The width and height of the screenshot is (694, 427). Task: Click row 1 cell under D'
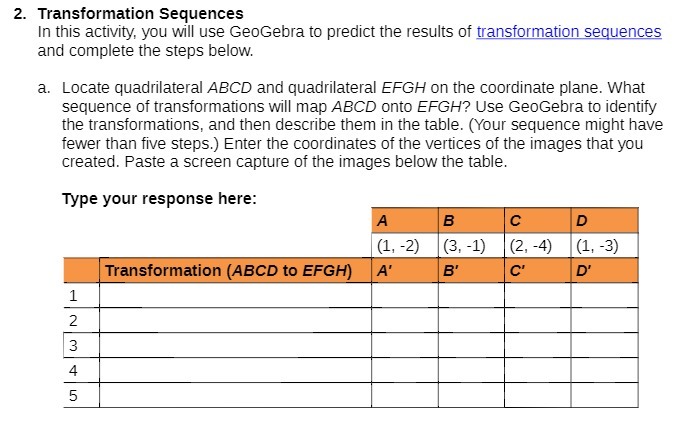click(605, 295)
